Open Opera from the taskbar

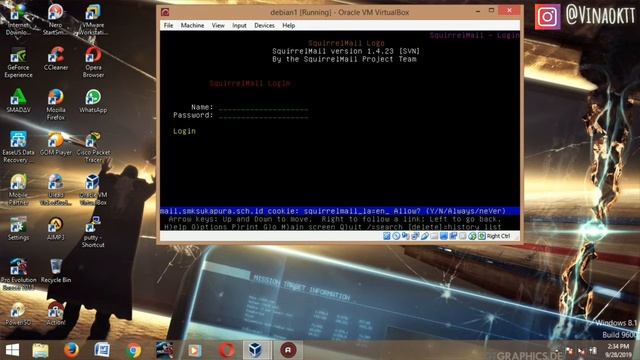pyautogui.click(x=226, y=350)
